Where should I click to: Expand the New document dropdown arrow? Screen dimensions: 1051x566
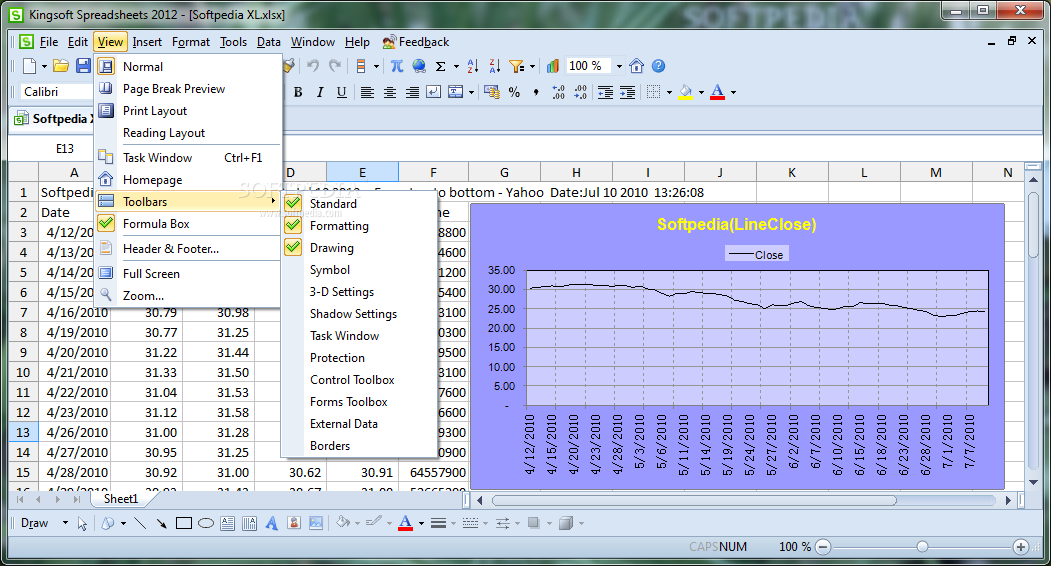[44, 66]
